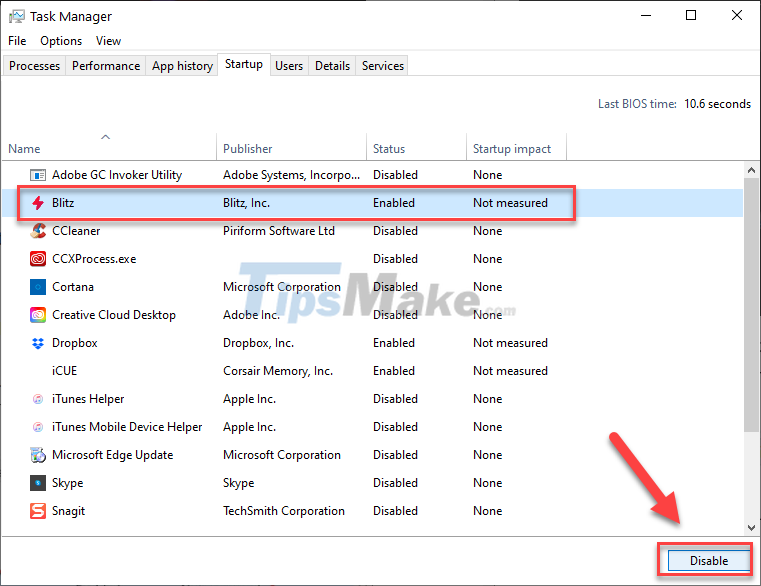Image resolution: width=761 pixels, height=586 pixels.
Task: Click Not measured in the Blitz row
Action: pos(511,203)
